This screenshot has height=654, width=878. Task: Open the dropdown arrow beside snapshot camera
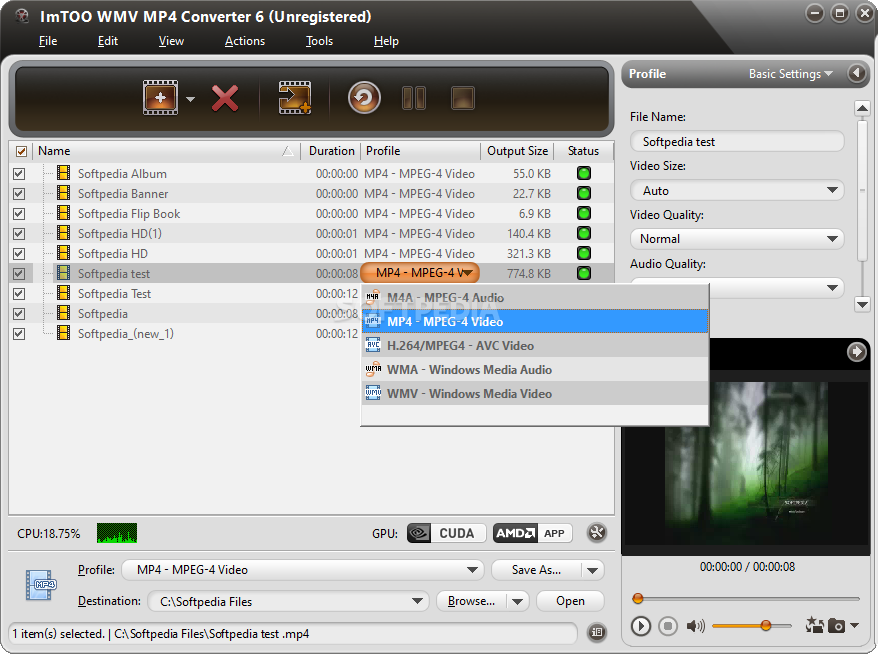854,625
